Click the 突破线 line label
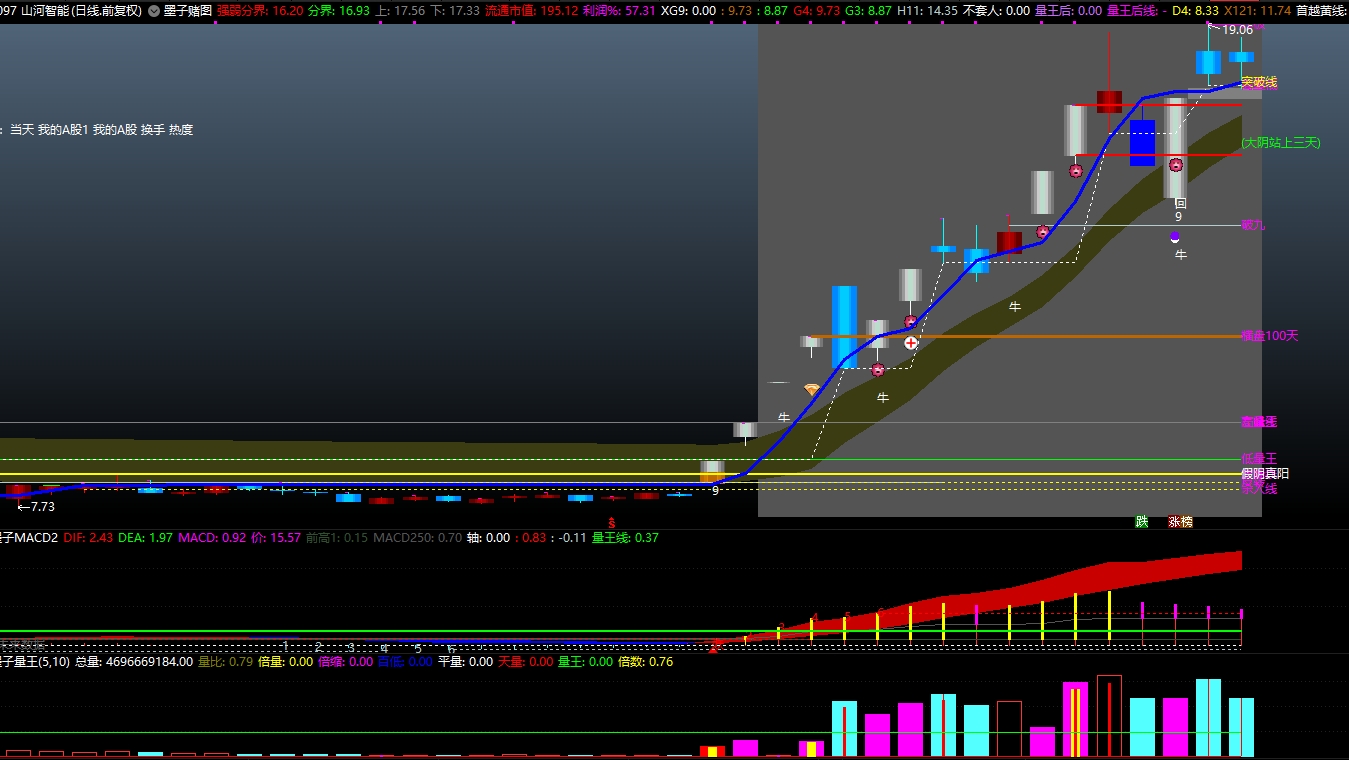Image resolution: width=1349 pixels, height=760 pixels. tap(1259, 82)
